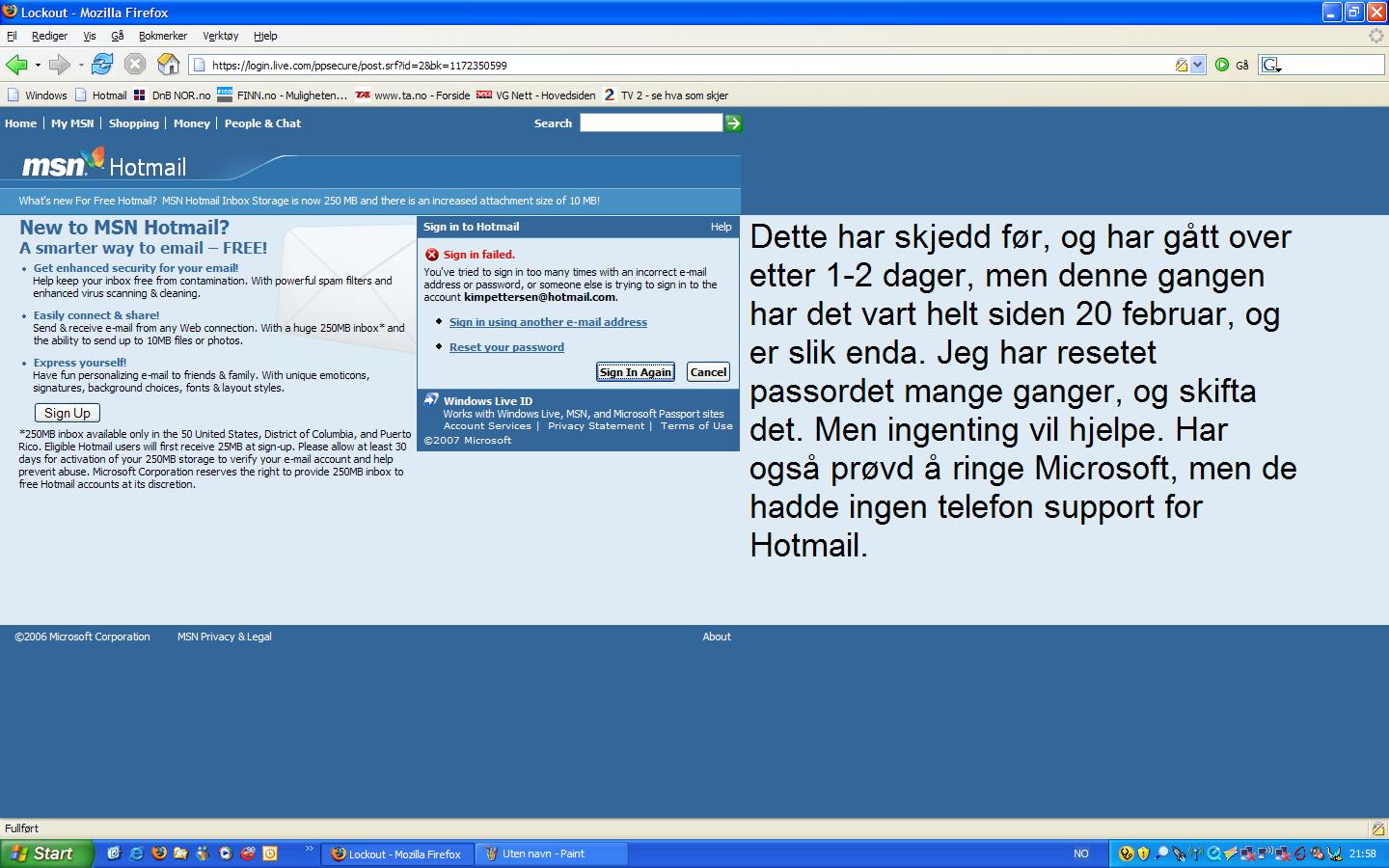Click the Show Desktop quick launch icon
The image size is (1389, 868).
click(114, 854)
